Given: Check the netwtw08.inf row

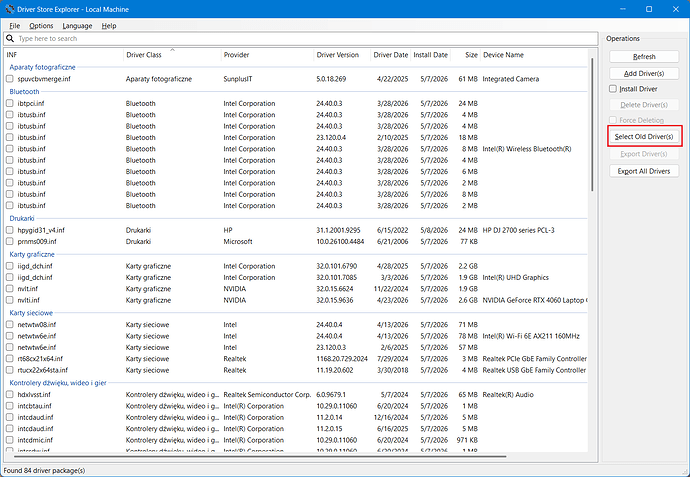Looking at the screenshot, I should tap(10, 324).
